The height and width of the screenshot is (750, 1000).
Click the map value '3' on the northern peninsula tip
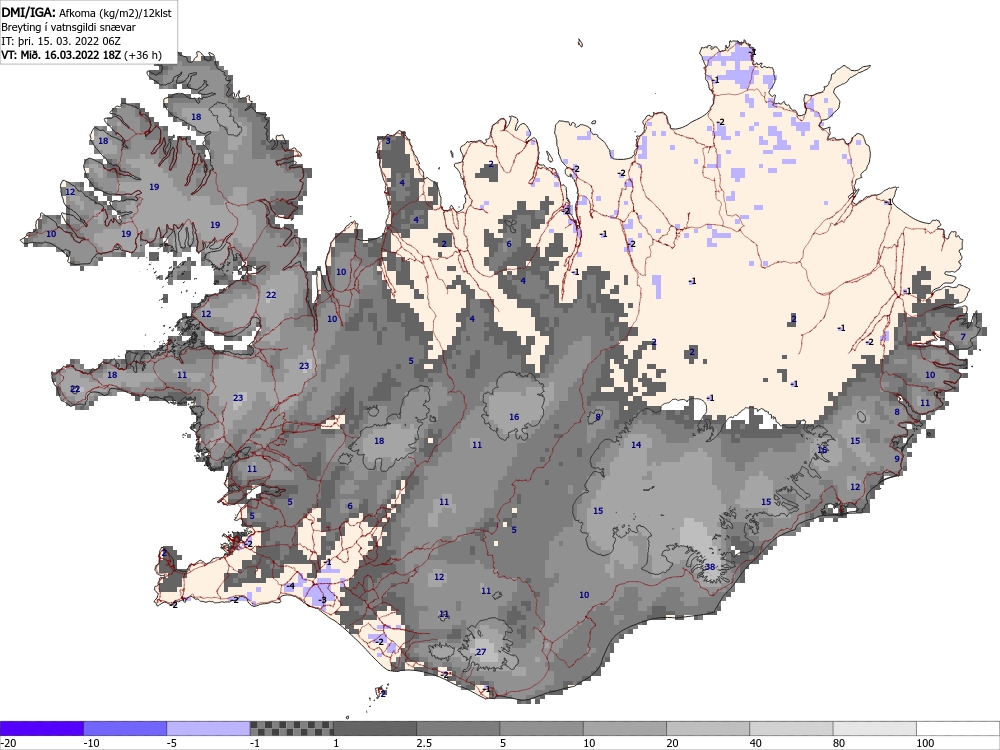(388, 141)
